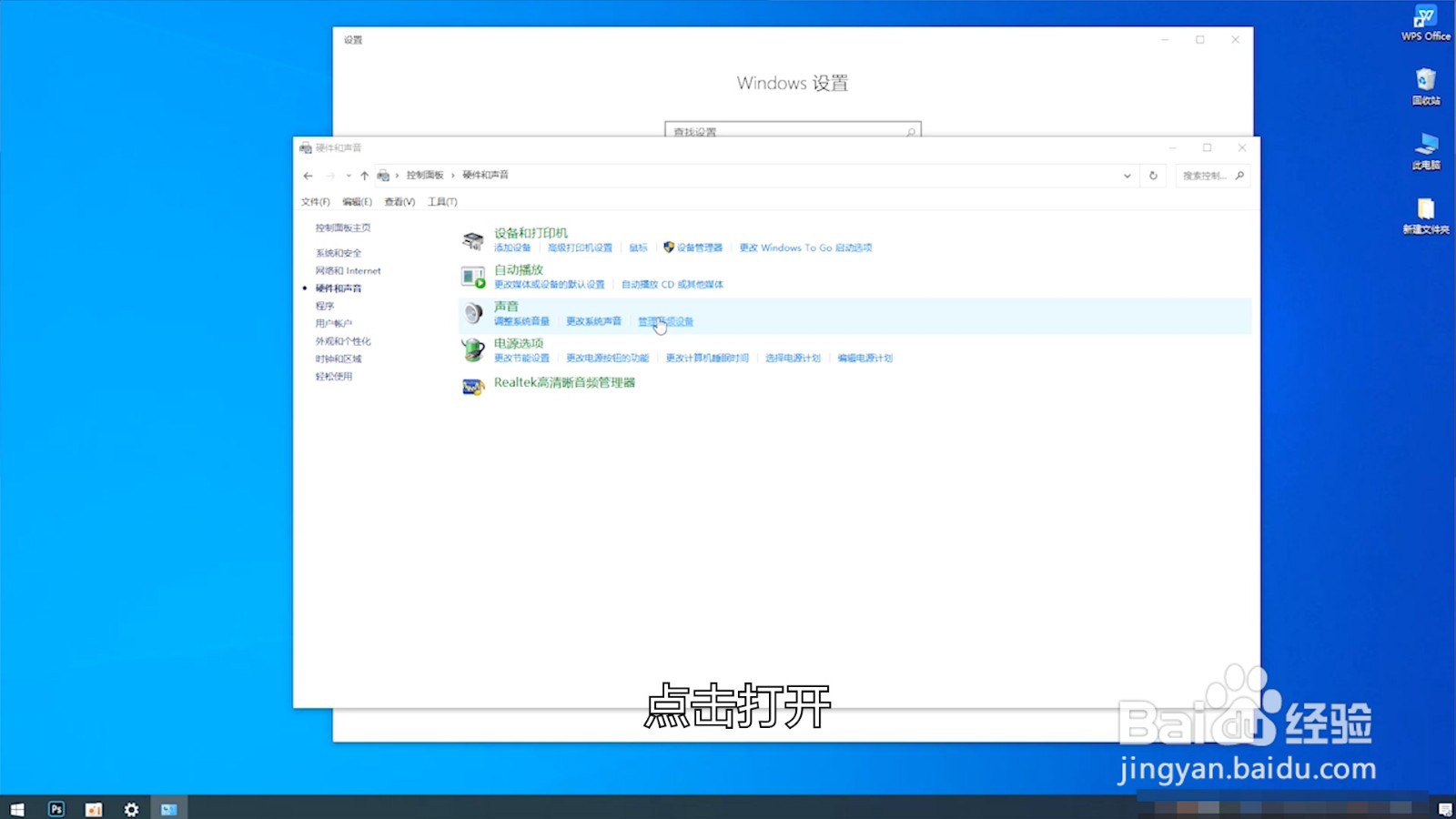The image size is (1456, 819).
Task: Click the chevron after the 控制面板 breadcrumb
Action: tap(452, 176)
